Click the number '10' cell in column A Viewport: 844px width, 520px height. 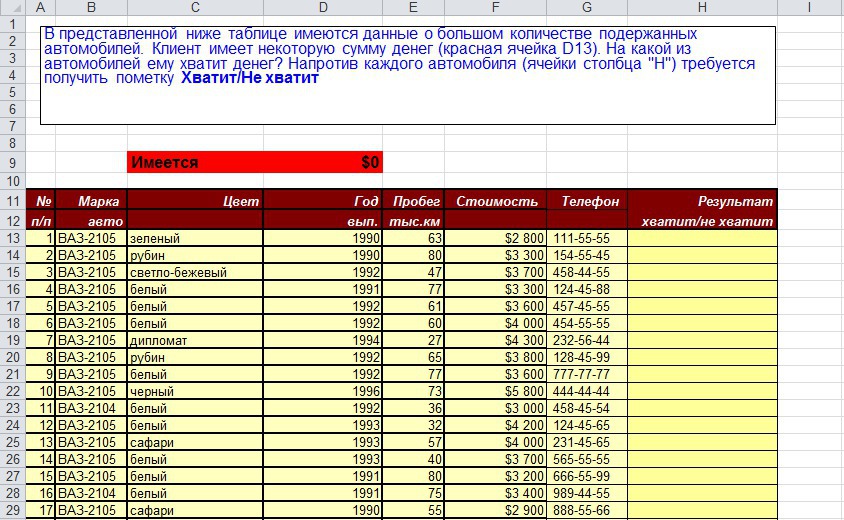point(40,391)
